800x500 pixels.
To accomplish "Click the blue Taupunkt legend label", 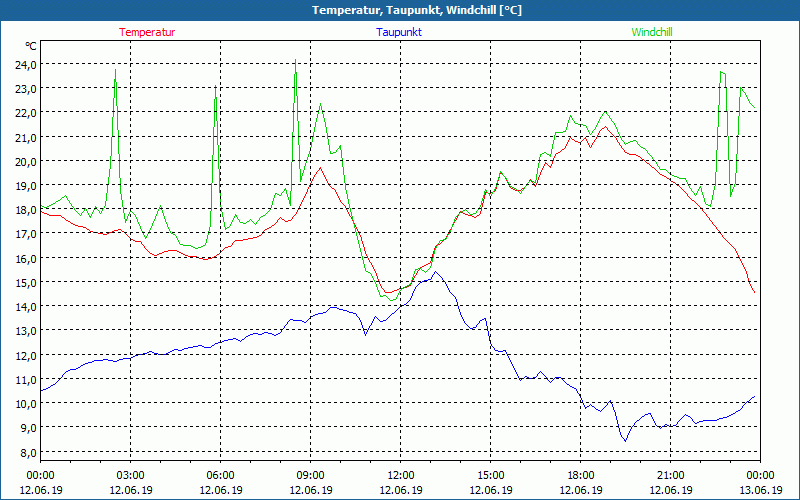I will [x=399, y=32].
